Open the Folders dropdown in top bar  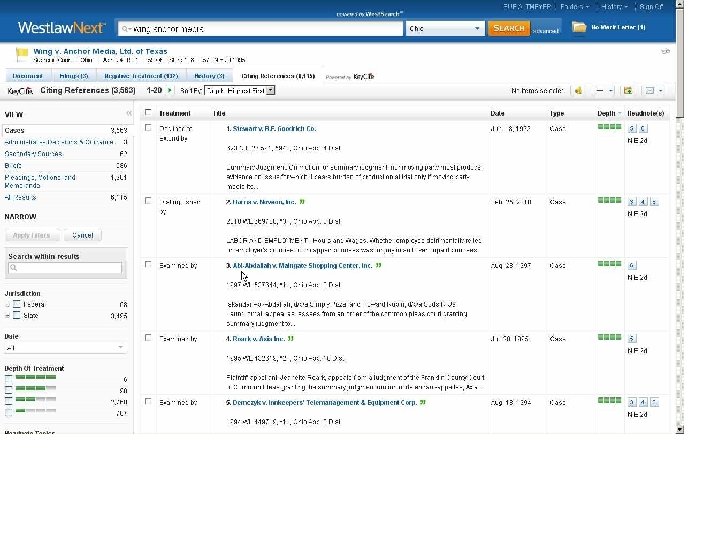pos(574,6)
